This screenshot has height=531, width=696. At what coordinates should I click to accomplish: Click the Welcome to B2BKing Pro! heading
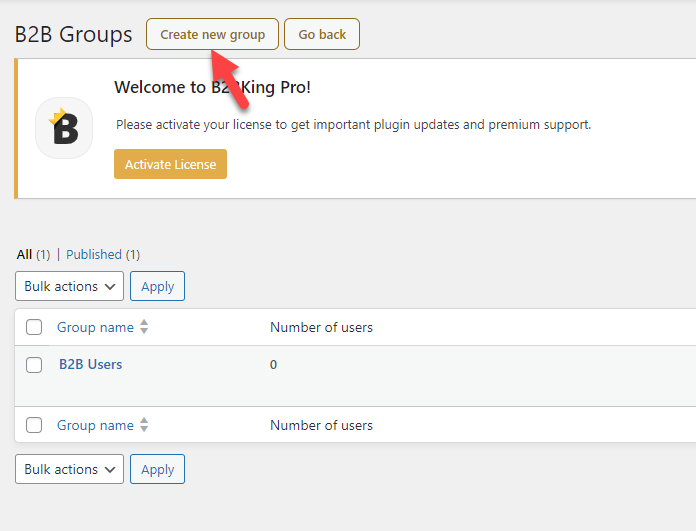(x=212, y=87)
